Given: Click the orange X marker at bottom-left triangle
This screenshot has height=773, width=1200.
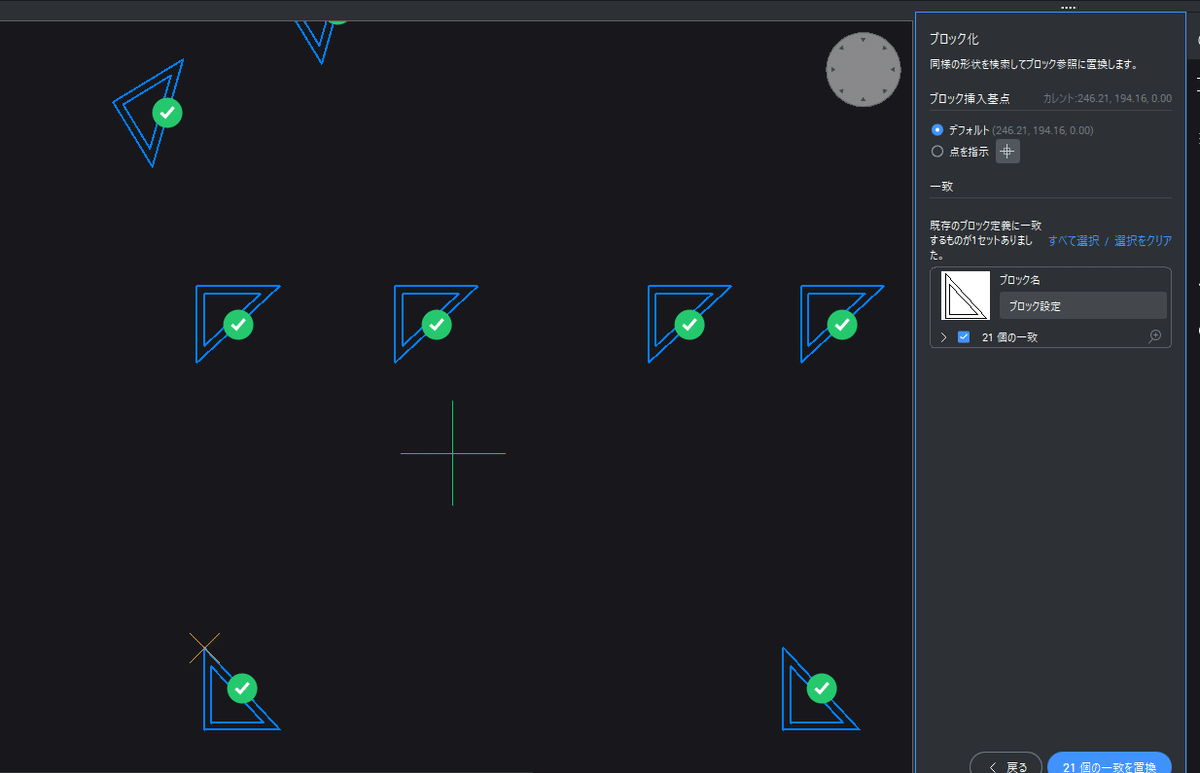Looking at the screenshot, I should click(204, 648).
